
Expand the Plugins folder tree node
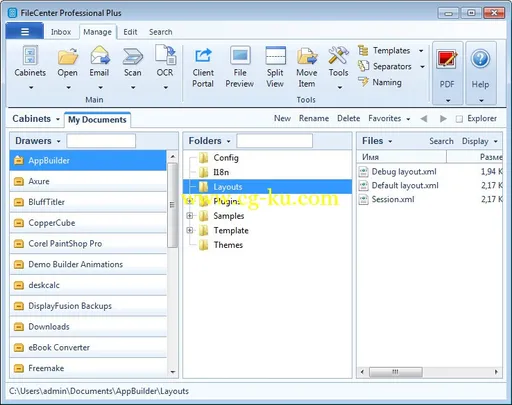click(190, 201)
